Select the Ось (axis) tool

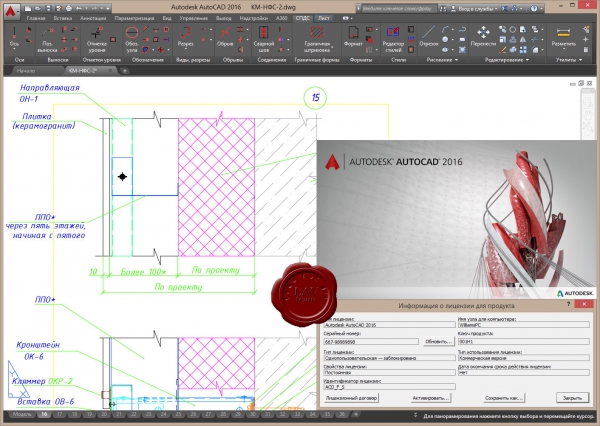click(x=14, y=38)
